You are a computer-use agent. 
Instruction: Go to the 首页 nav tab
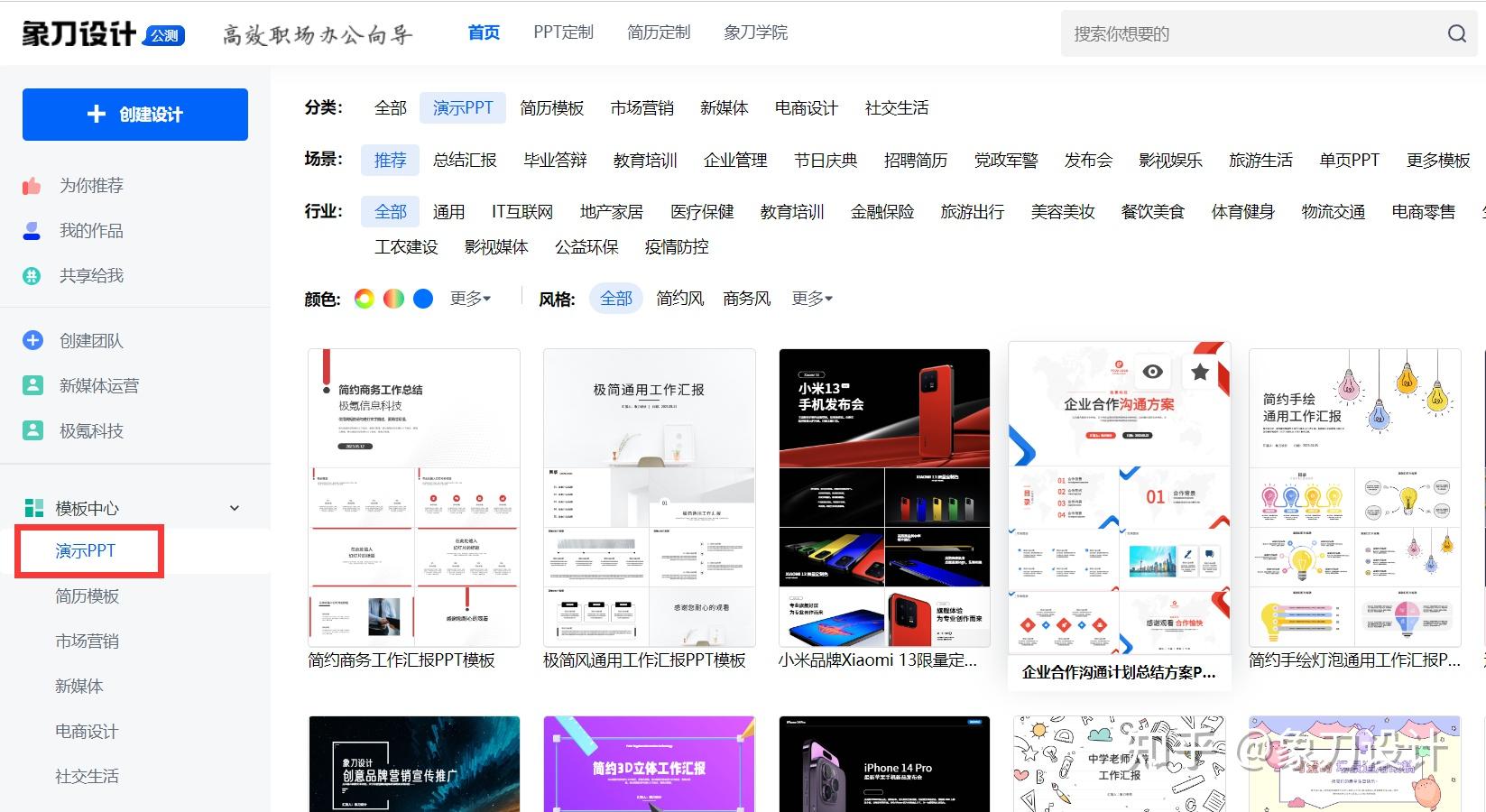(x=484, y=32)
